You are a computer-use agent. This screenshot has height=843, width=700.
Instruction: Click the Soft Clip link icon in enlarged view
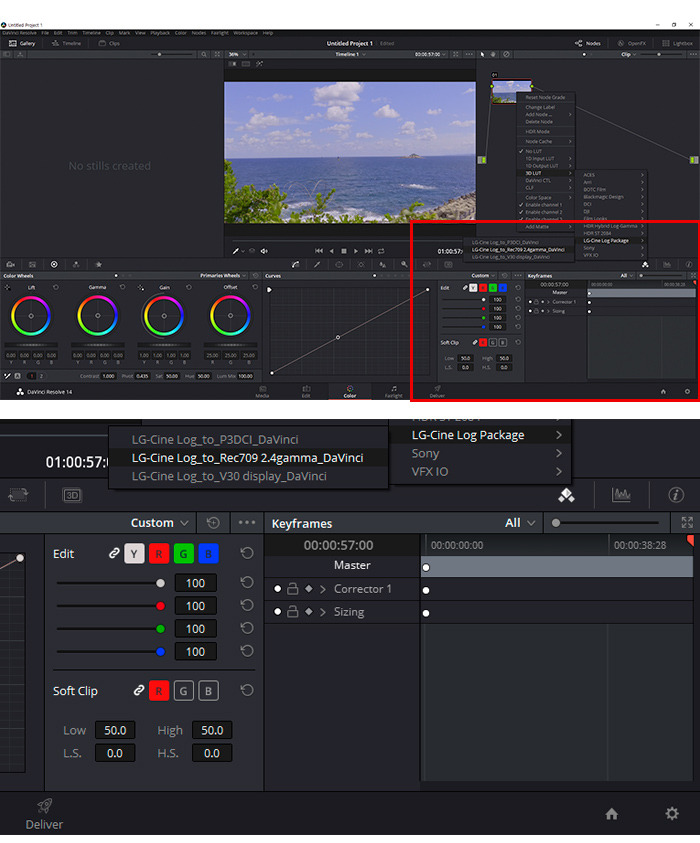[x=139, y=690]
